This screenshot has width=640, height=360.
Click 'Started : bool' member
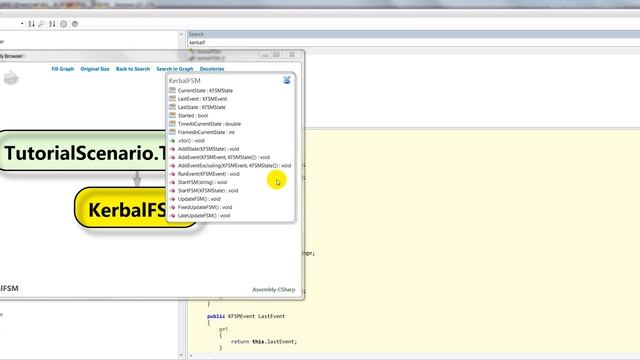193,116
